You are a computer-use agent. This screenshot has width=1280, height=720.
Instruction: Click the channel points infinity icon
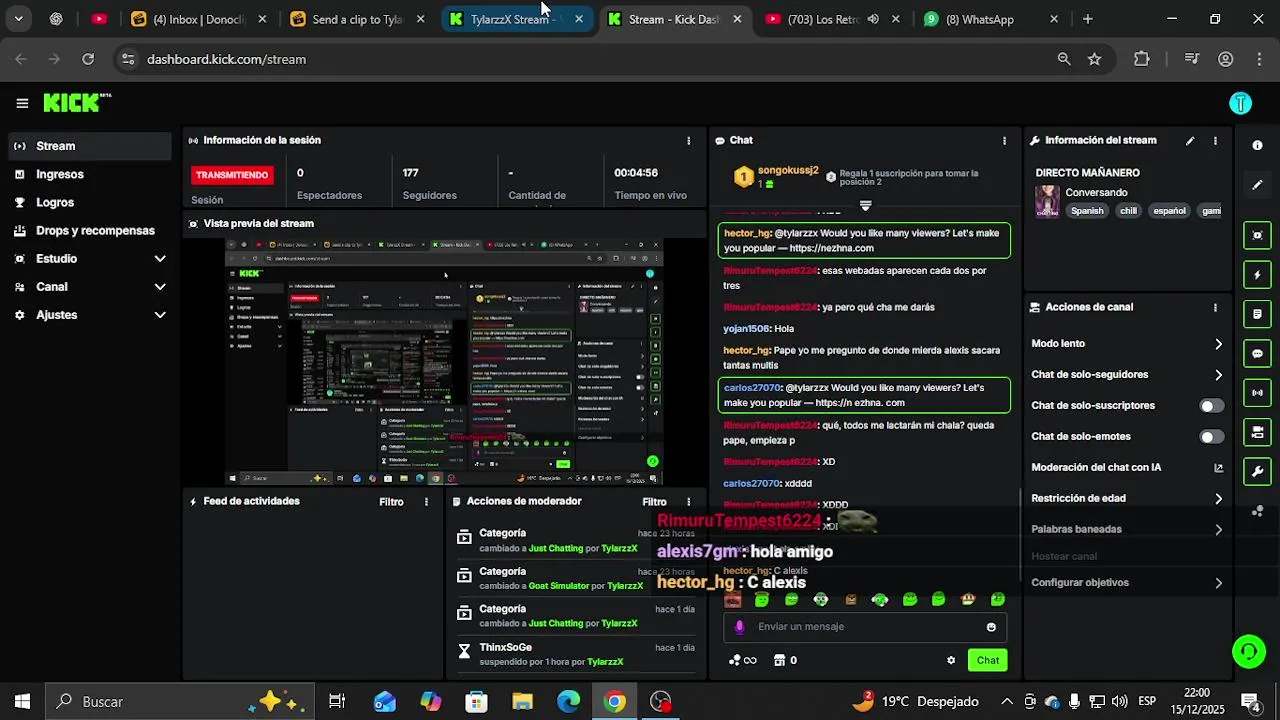743,660
